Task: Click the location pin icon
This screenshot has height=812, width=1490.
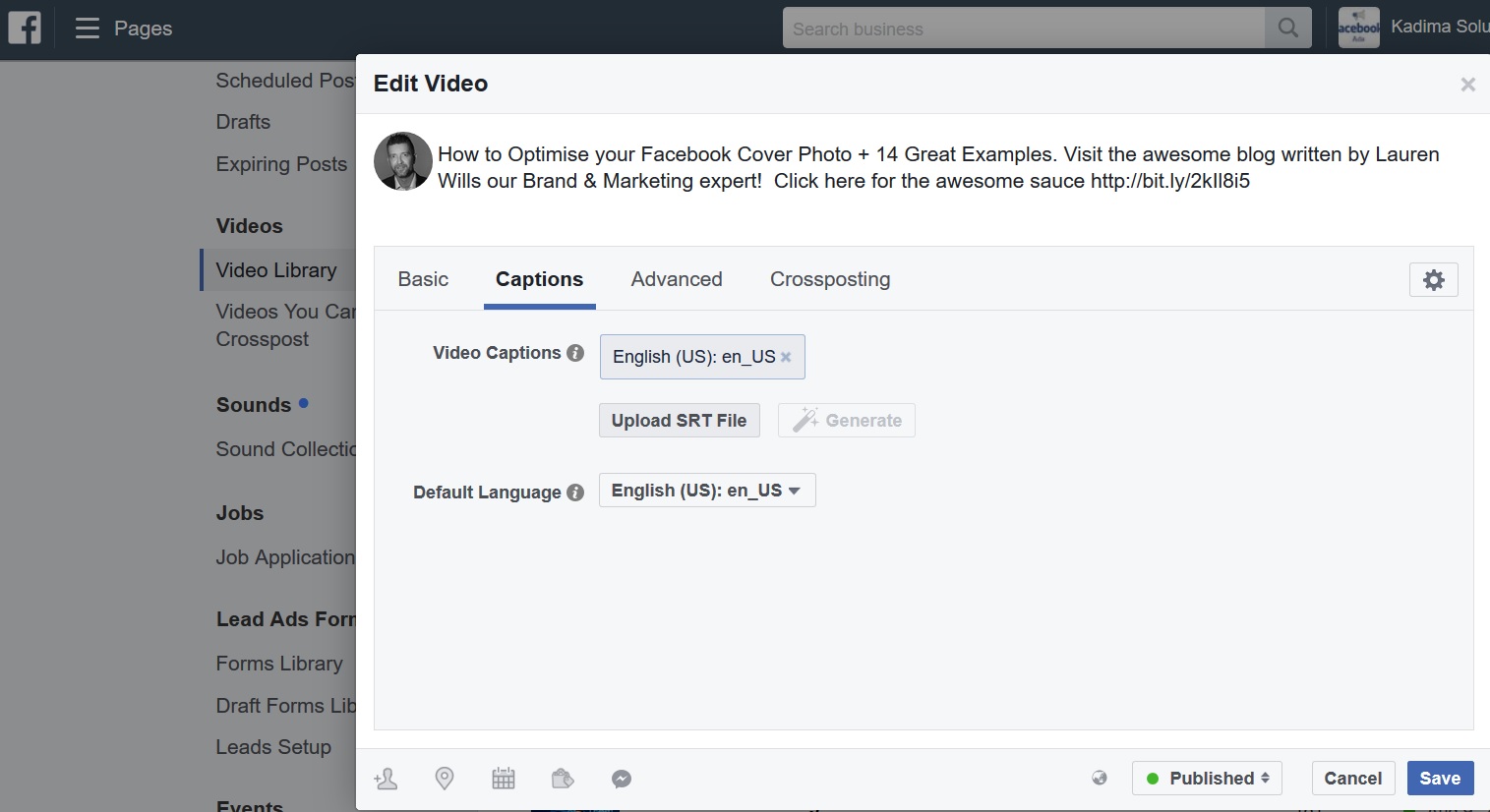Action: click(x=445, y=779)
